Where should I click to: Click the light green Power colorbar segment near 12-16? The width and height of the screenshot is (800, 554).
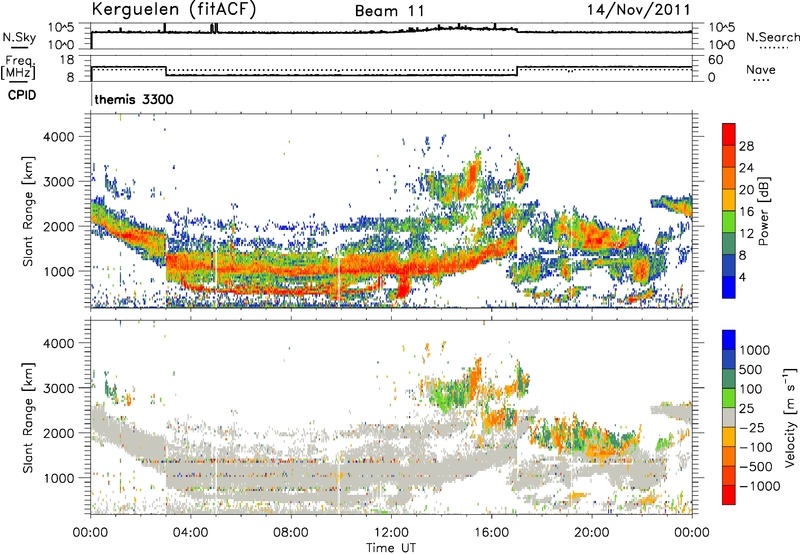tap(729, 221)
